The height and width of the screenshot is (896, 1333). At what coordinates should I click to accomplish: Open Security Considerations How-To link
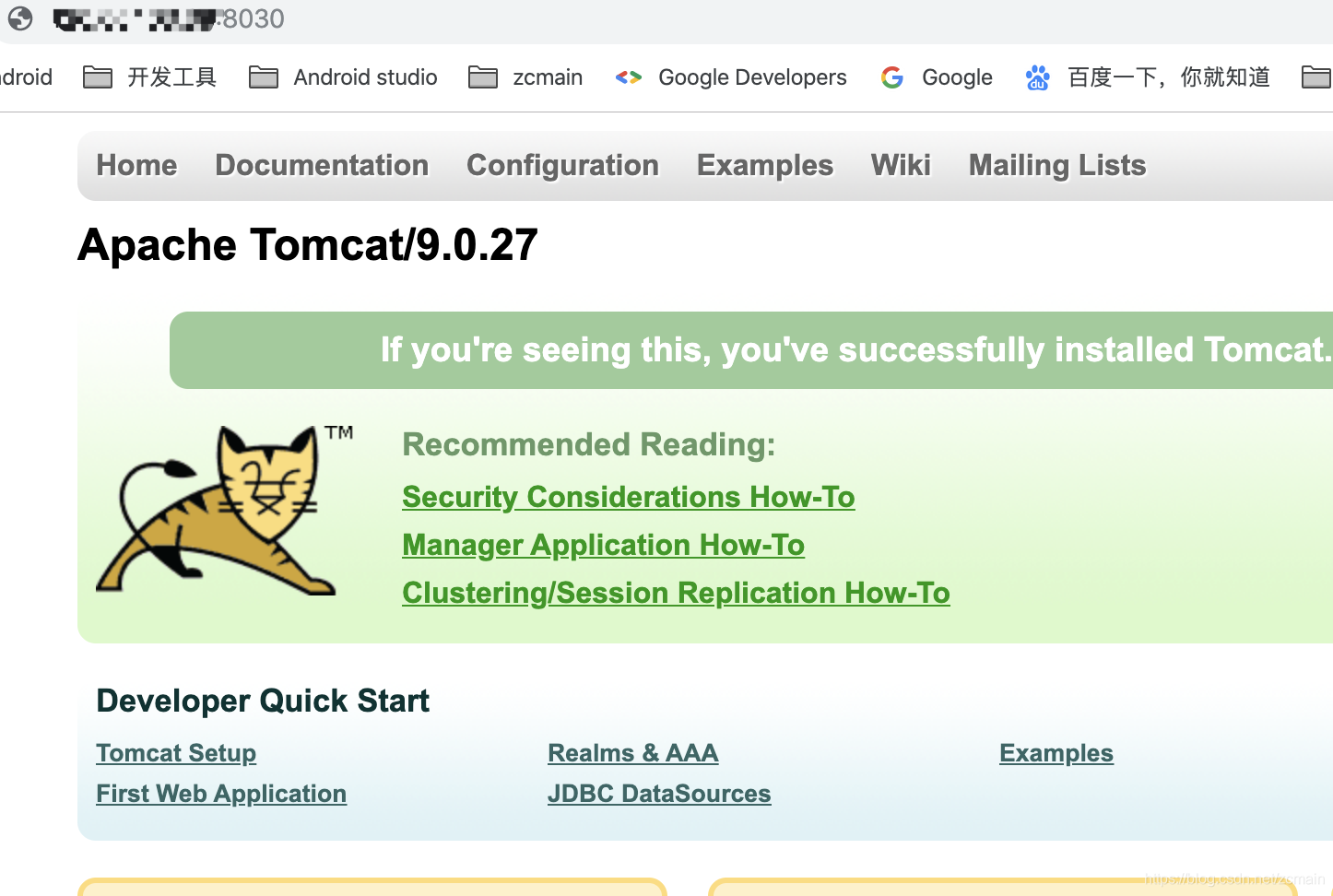click(x=629, y=497)
